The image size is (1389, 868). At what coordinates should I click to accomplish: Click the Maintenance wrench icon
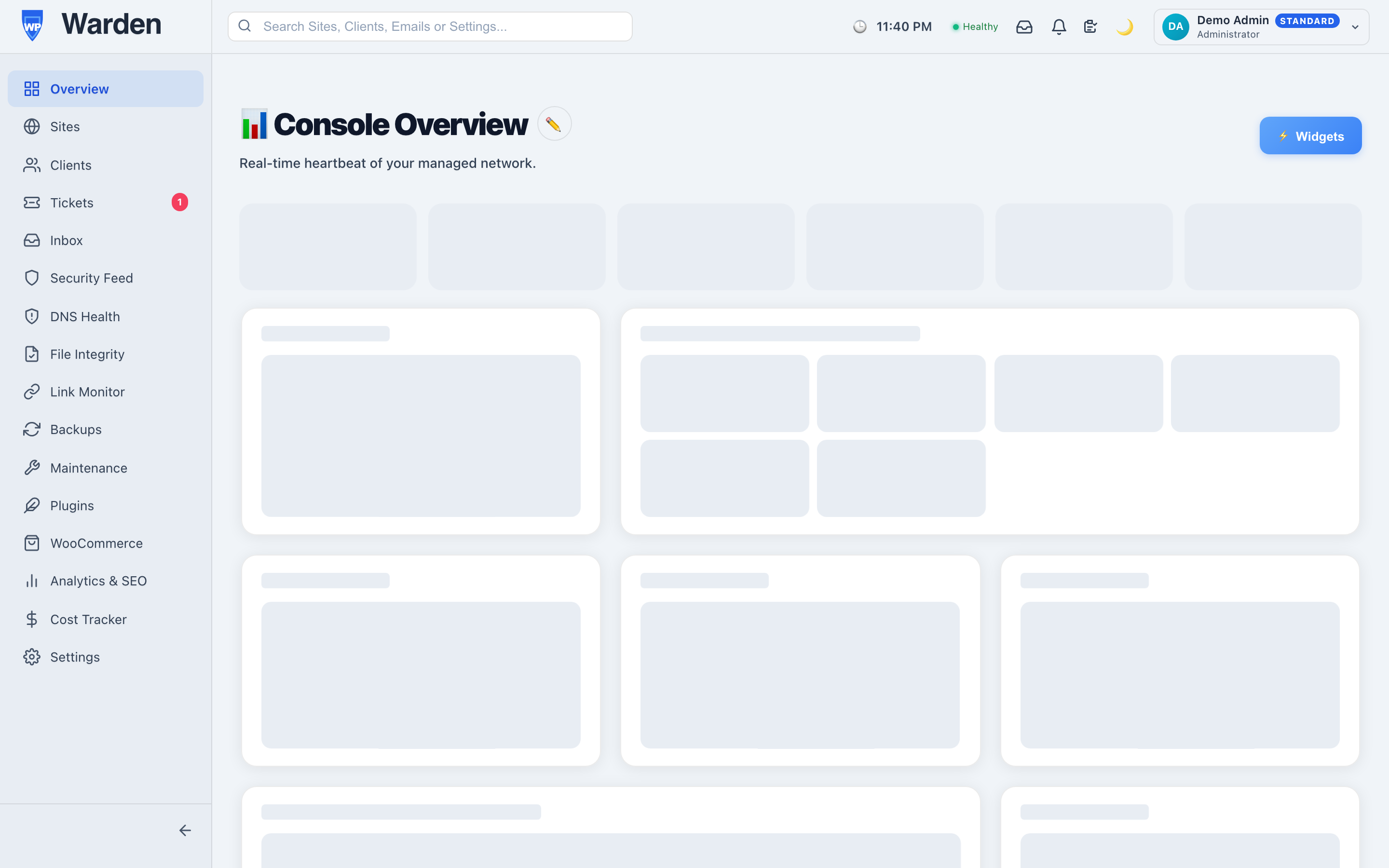click(x=31, y=468)
